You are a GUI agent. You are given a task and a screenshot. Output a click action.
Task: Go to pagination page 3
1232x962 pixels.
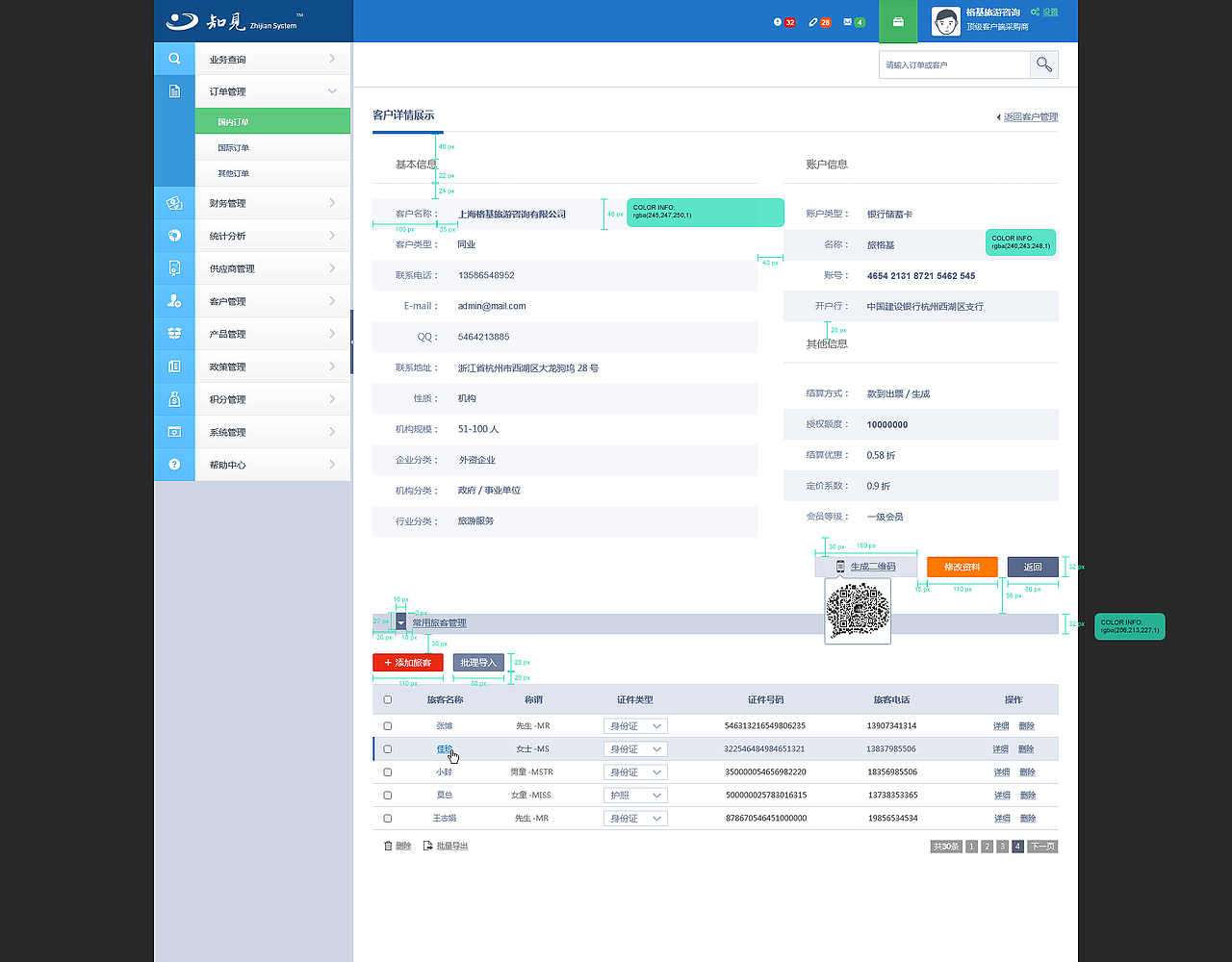(1003, 847)
